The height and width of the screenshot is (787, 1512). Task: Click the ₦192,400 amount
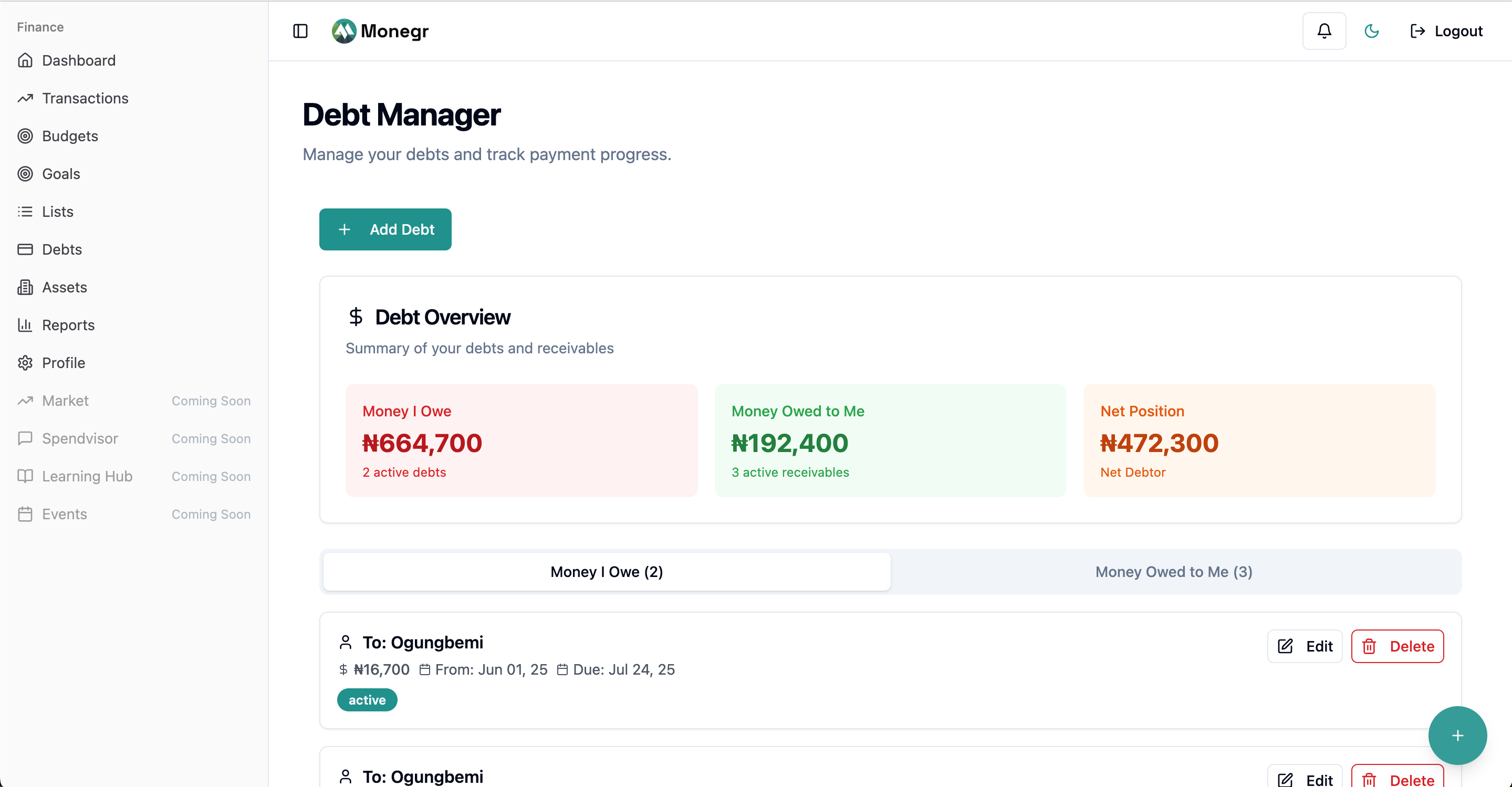(x=790, y=443)
